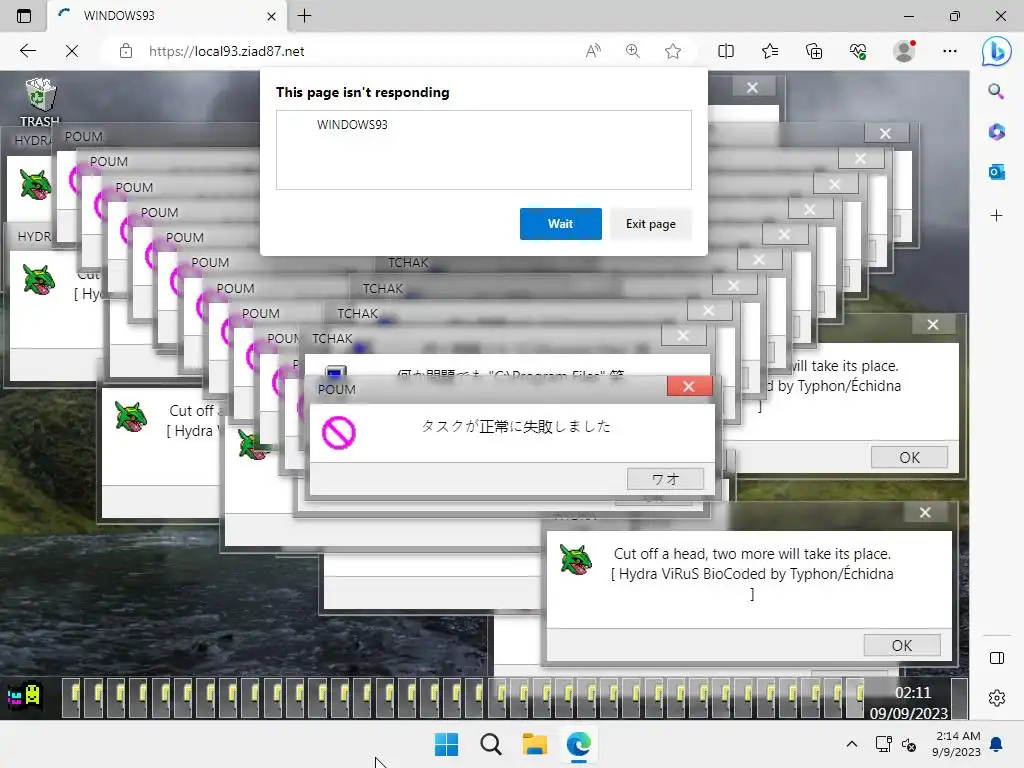The height and width of the screenshot is (768, 1024).
Task: Click the muted volume icon in tray
Action: (909, 744)
